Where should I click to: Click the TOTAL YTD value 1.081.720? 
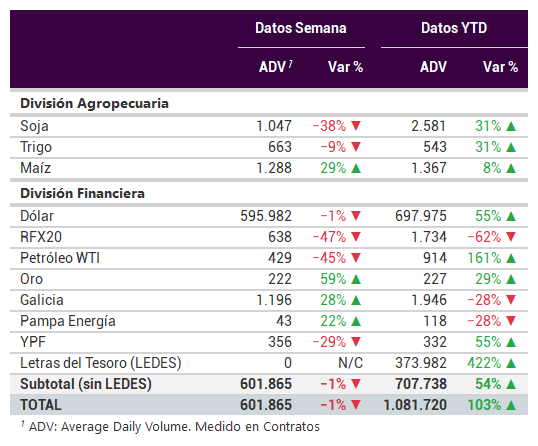pyautogui.click(x=415, y=405)
